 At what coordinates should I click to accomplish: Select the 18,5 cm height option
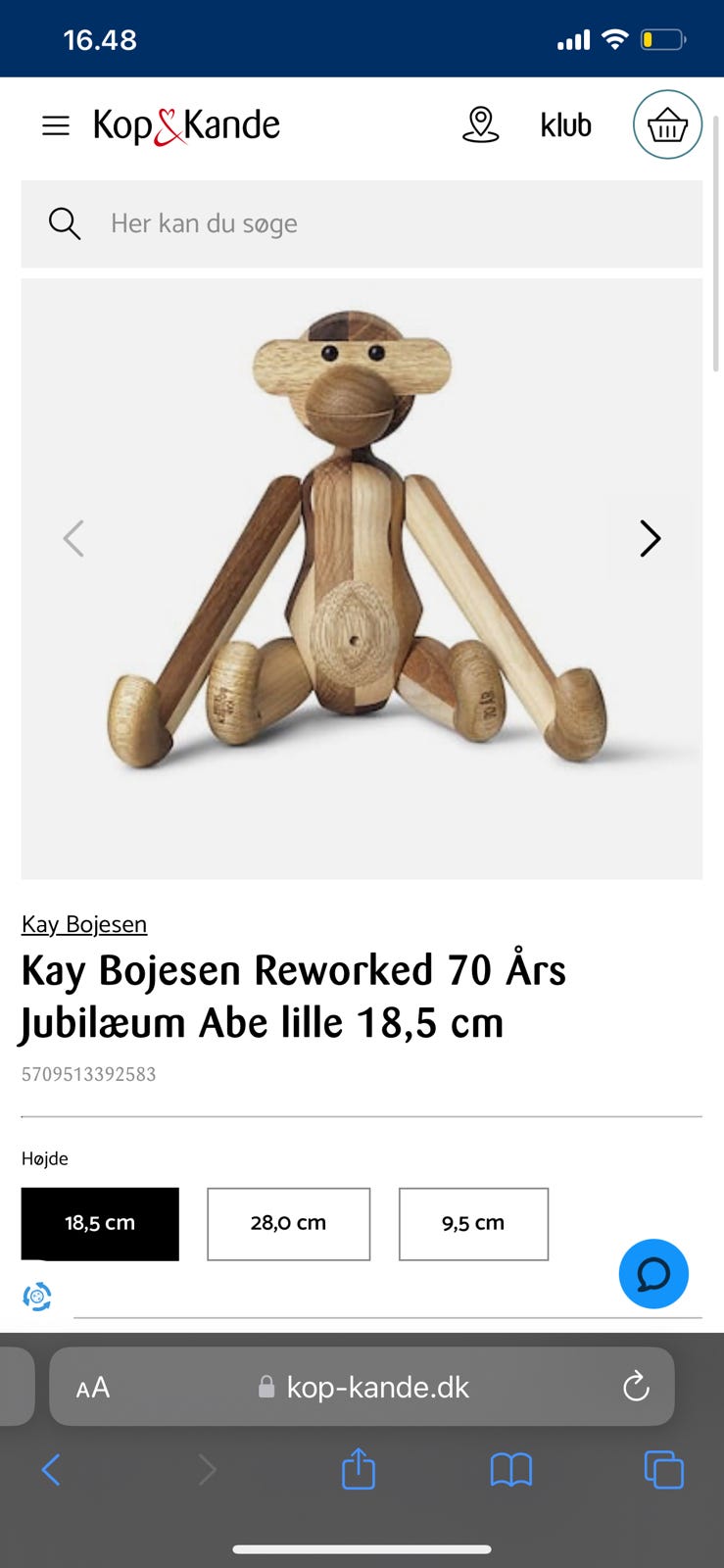pyautogui.click(x=100, y=1223)
